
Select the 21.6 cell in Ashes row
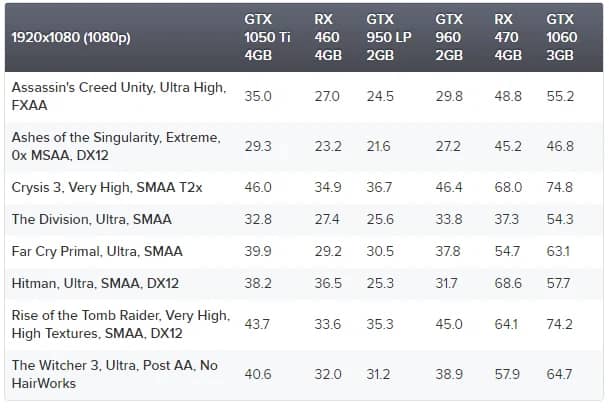click(380, 146)
